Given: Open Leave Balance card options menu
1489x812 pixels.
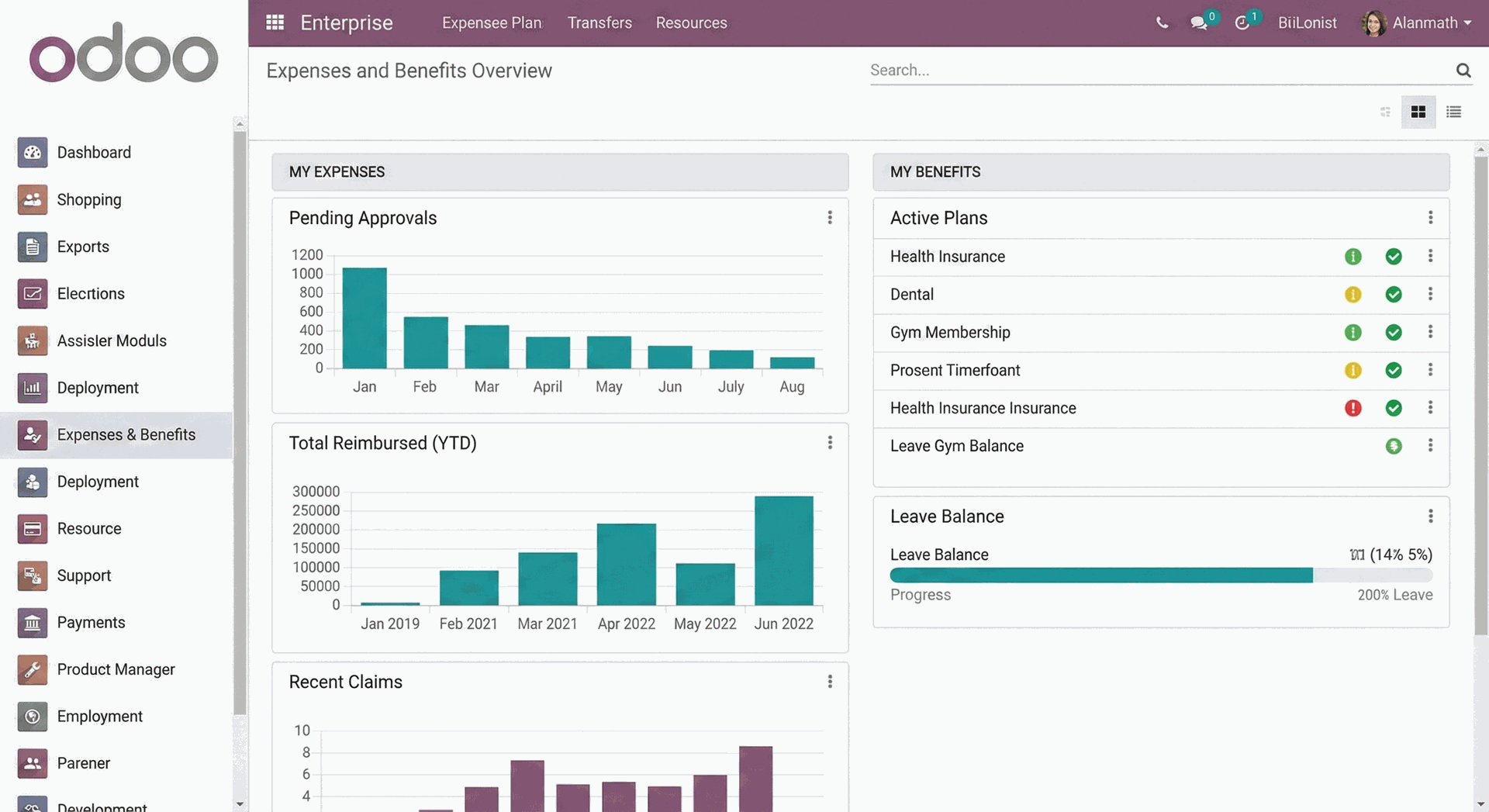Looking at the screenshot, I should (1430, 517).
